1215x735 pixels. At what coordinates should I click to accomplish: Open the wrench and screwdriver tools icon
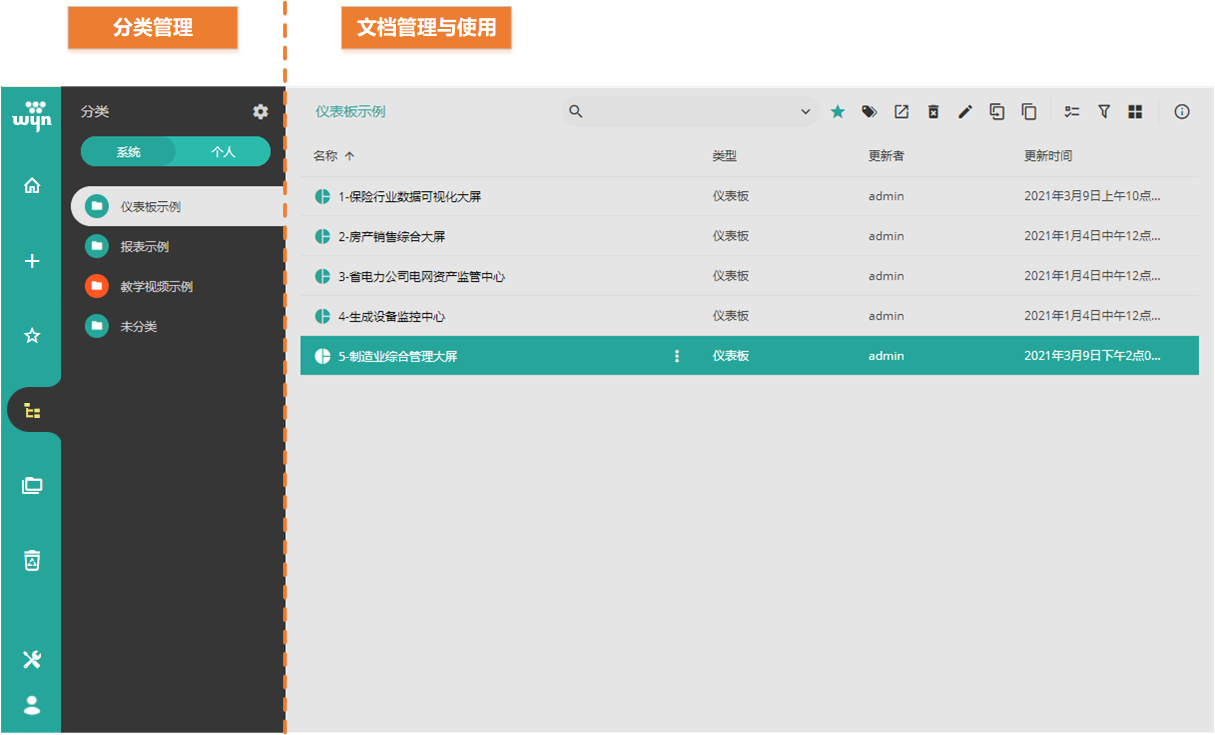click(x=32, y=659)
